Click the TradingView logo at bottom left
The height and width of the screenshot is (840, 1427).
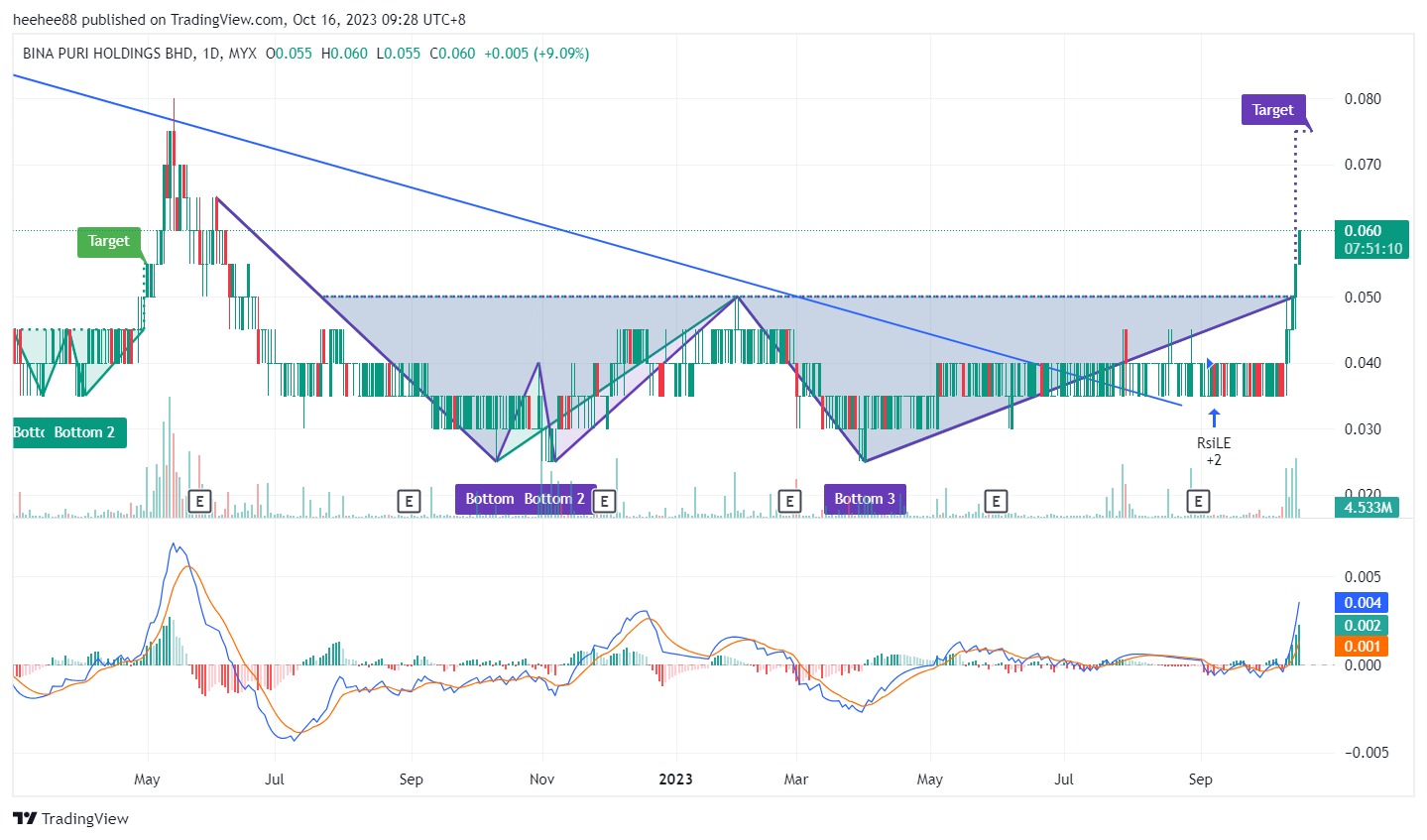click(71, 818)
